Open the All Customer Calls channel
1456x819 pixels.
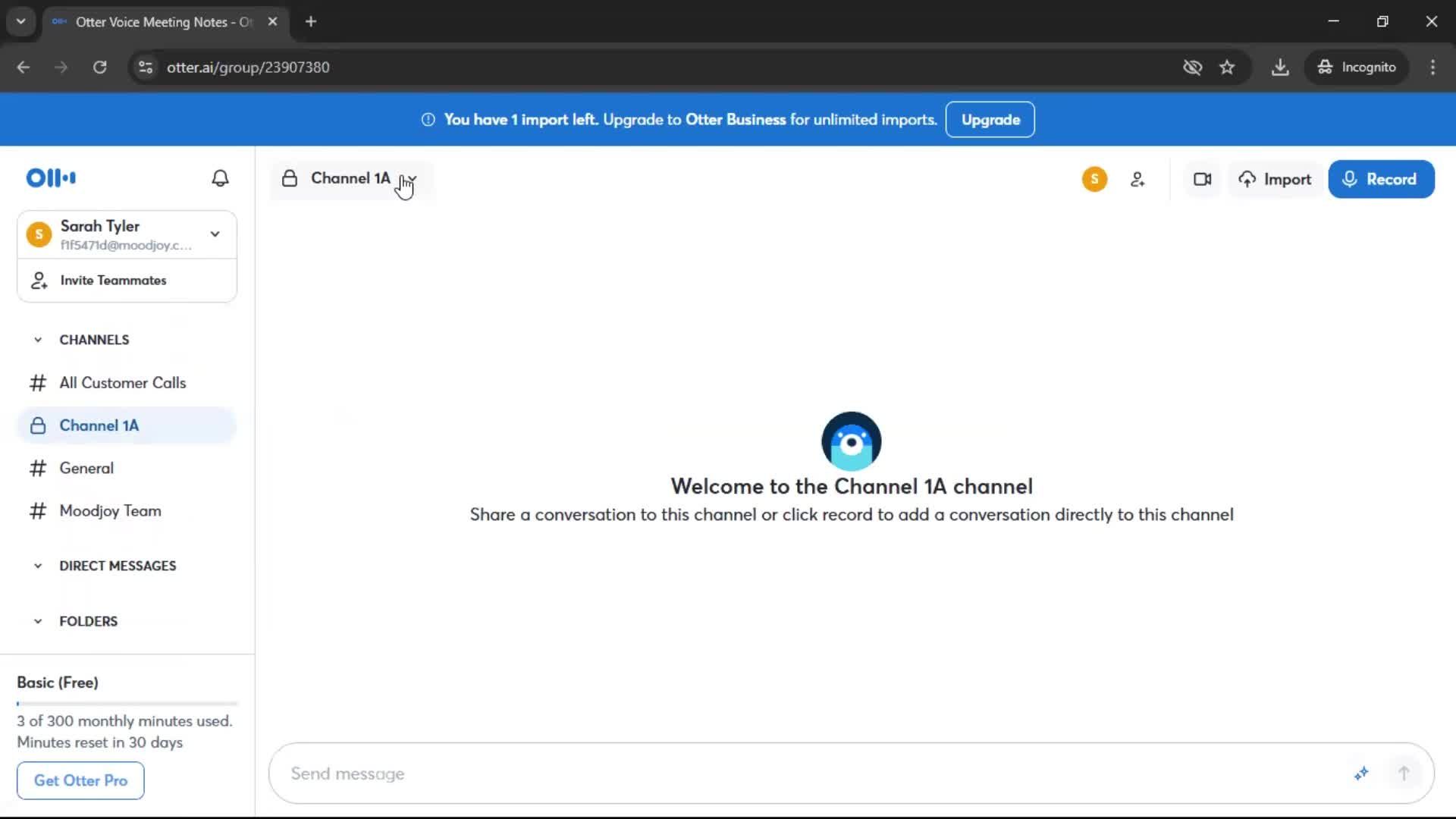pyautogui.click(x=127, y=383)
